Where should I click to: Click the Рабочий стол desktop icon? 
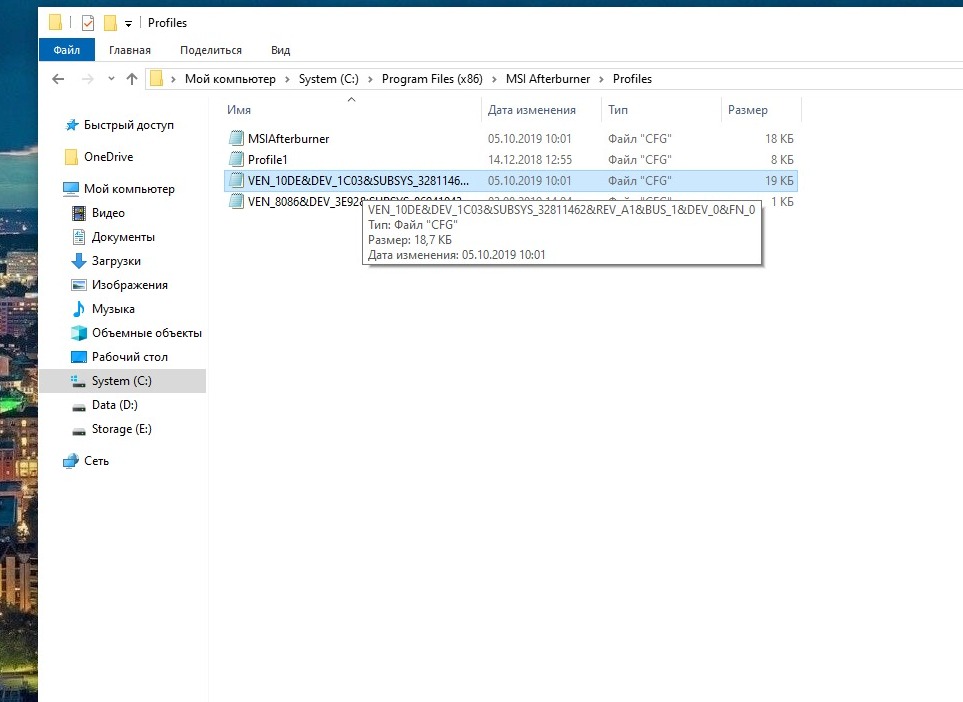[79, 357]
